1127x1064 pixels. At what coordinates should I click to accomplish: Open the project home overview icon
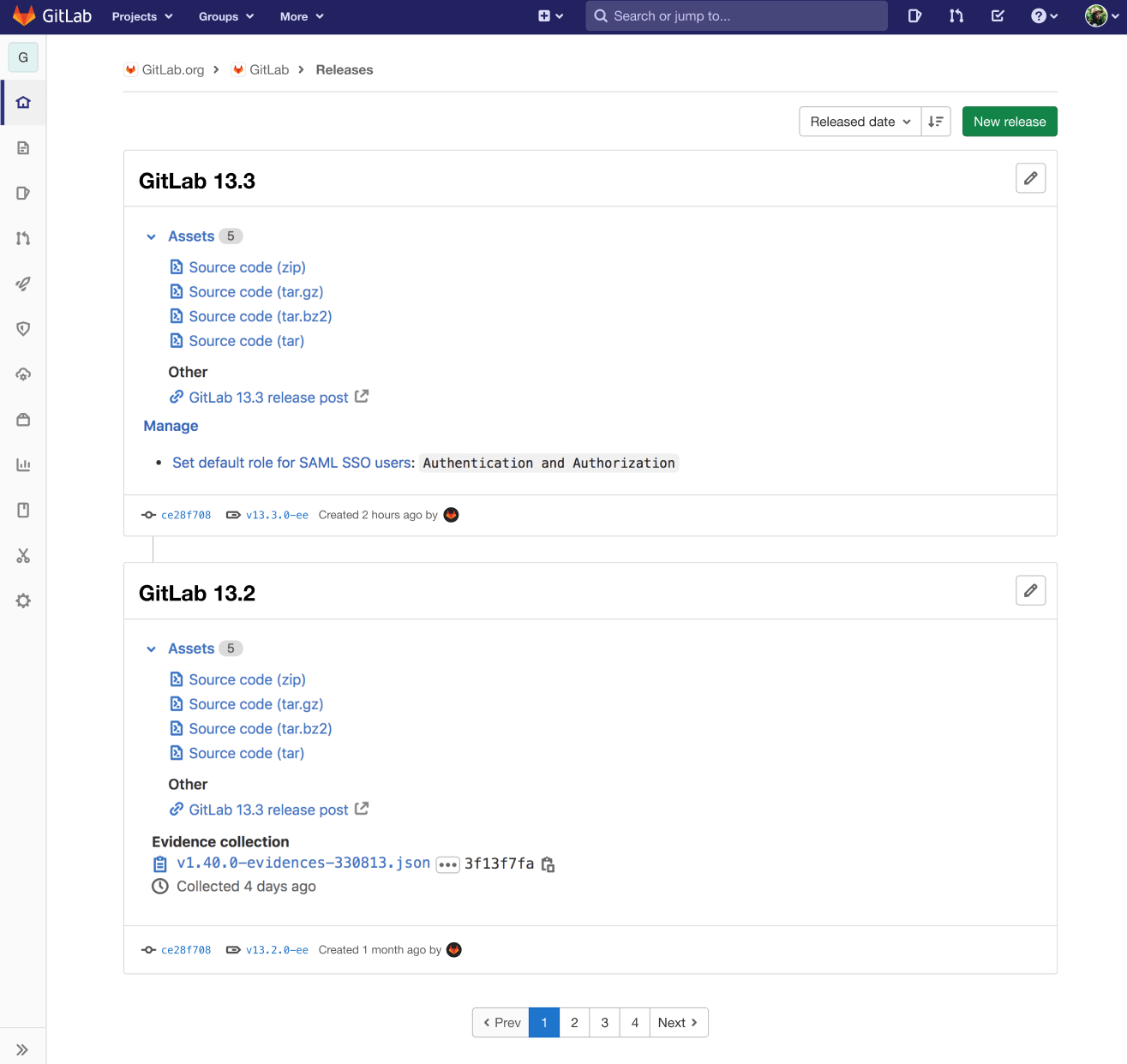[x=23, y=102]
